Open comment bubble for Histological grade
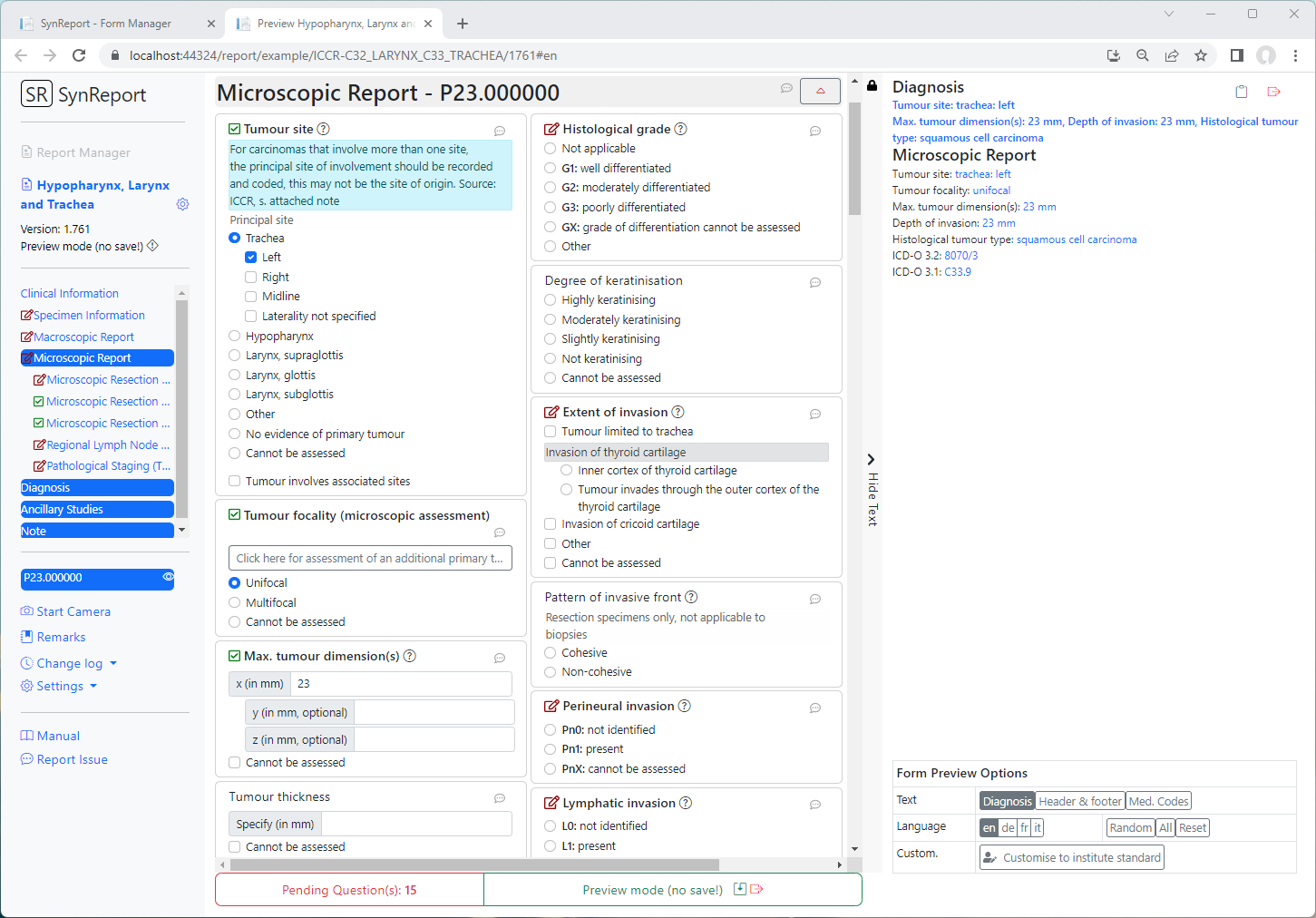Image resolution: width=1316 pixels, height=918 pixels. point(814,131)
